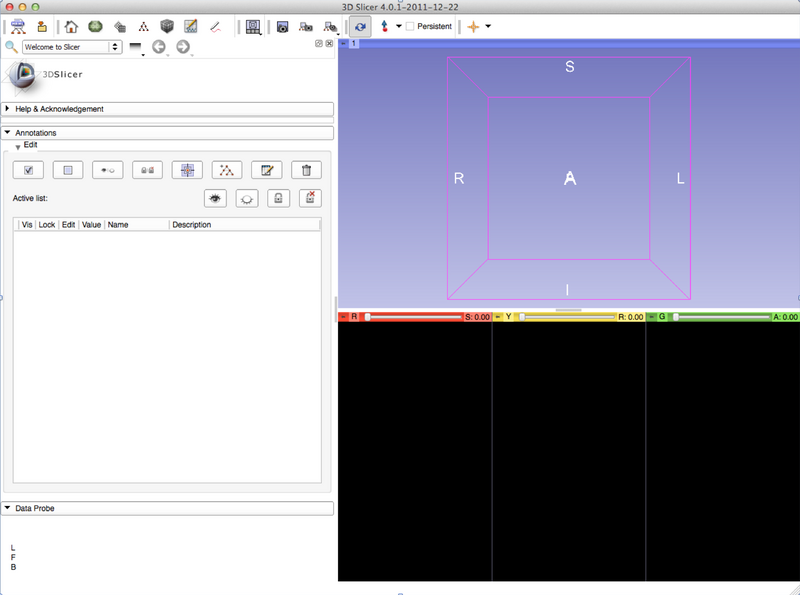The width and height of the screenshot is (800, 595).
Task: Click the select all annotations button
Action: 28,170
